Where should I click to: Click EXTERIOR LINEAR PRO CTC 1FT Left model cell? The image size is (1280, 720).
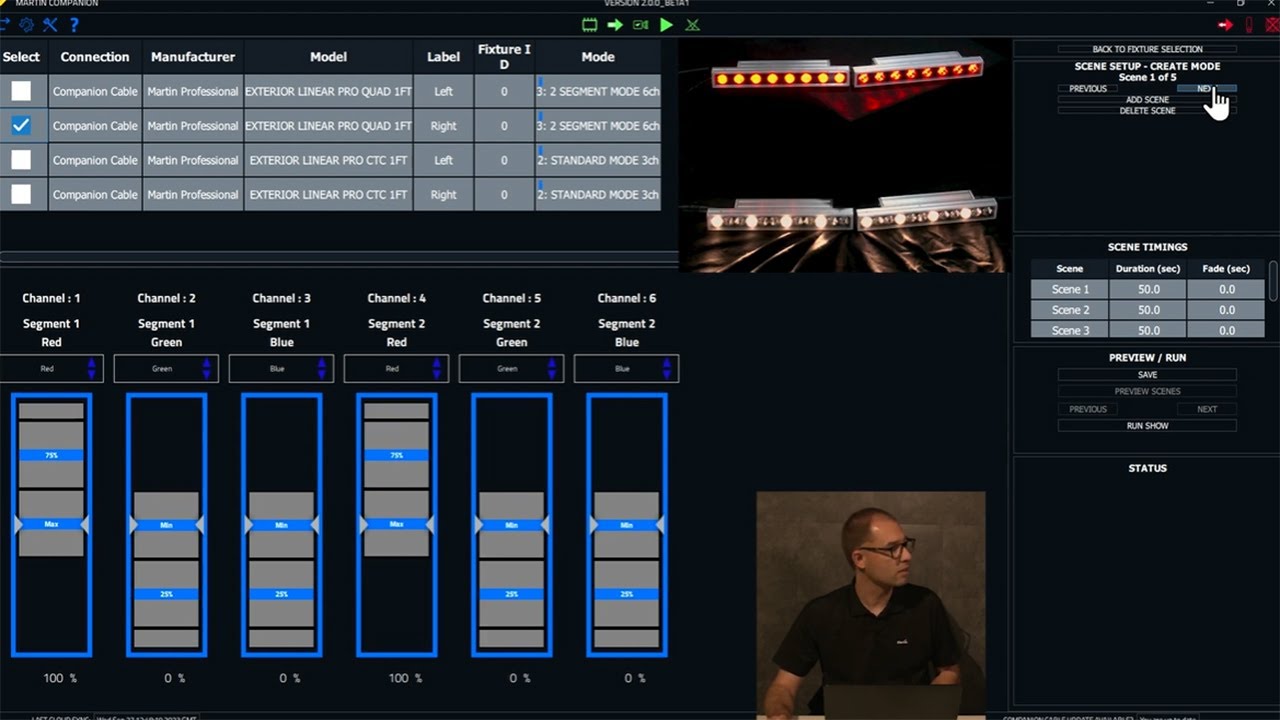click(x=328, y=160)
